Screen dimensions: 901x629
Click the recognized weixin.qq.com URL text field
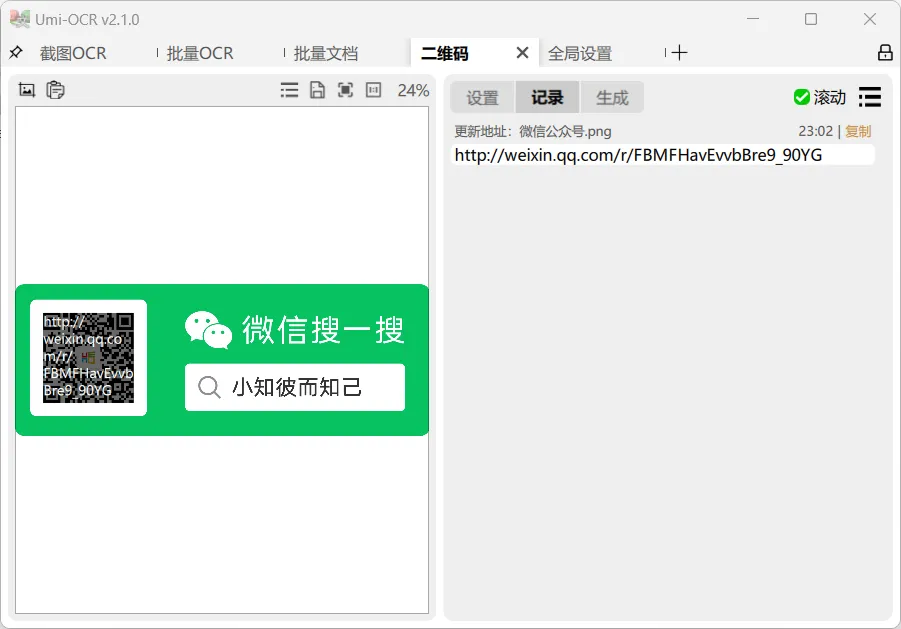(663, 155)
